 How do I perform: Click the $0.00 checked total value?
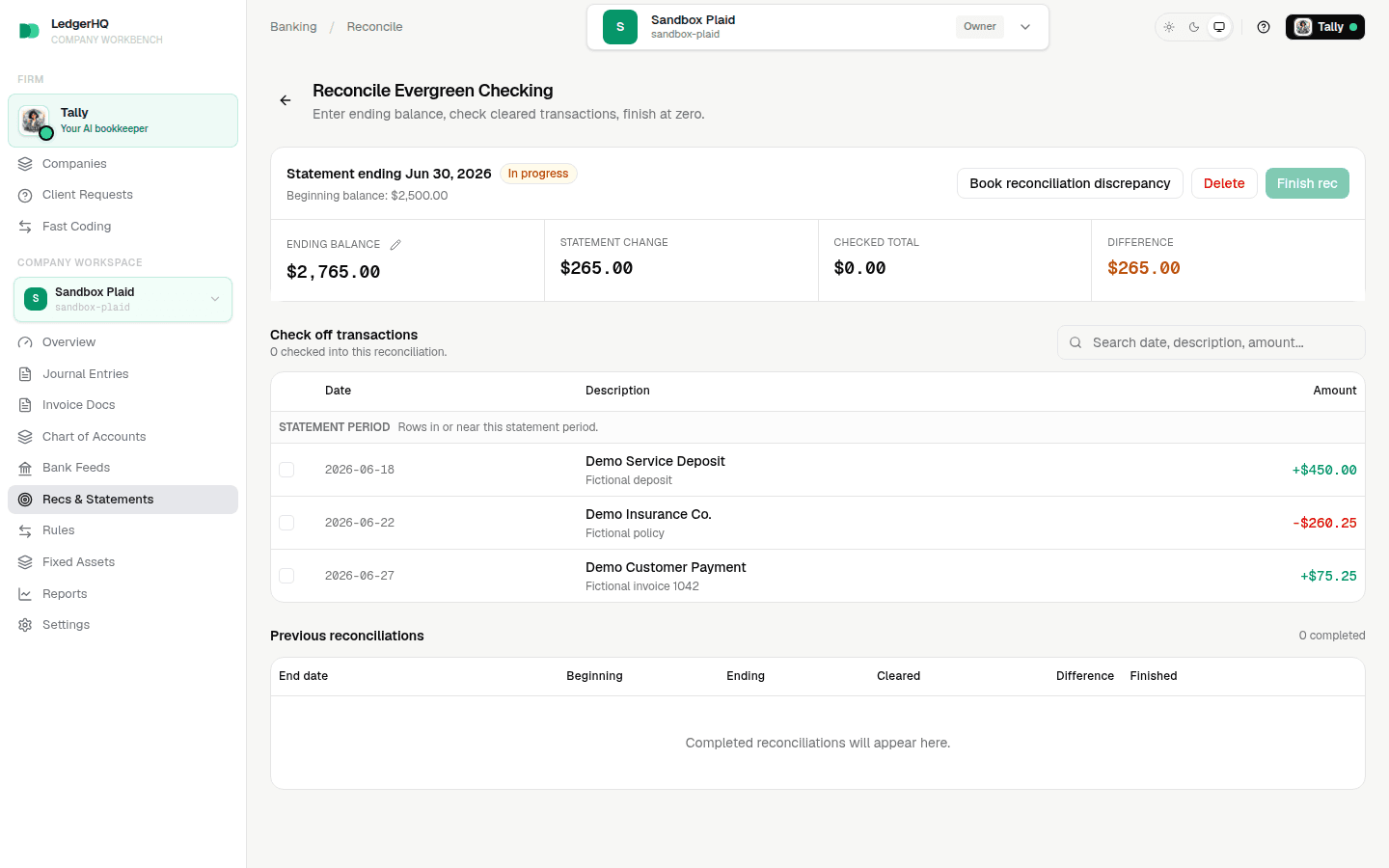(x=859, y=268)
